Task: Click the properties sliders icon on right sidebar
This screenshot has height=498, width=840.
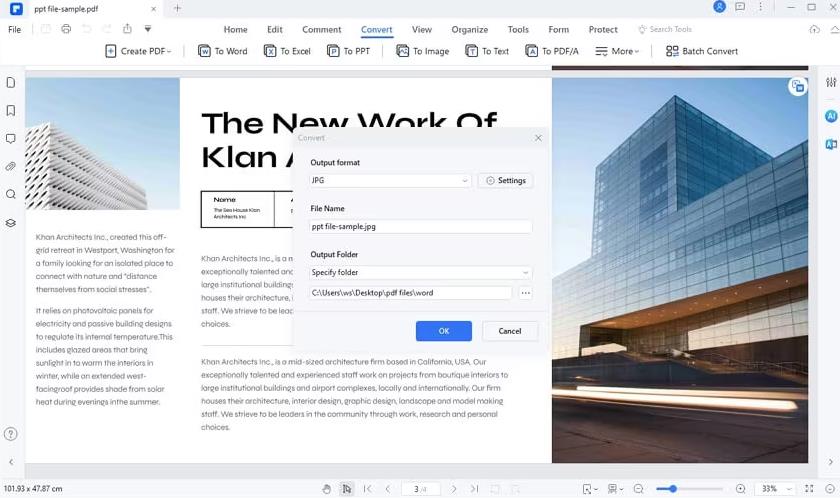Action: pos(831,82)
